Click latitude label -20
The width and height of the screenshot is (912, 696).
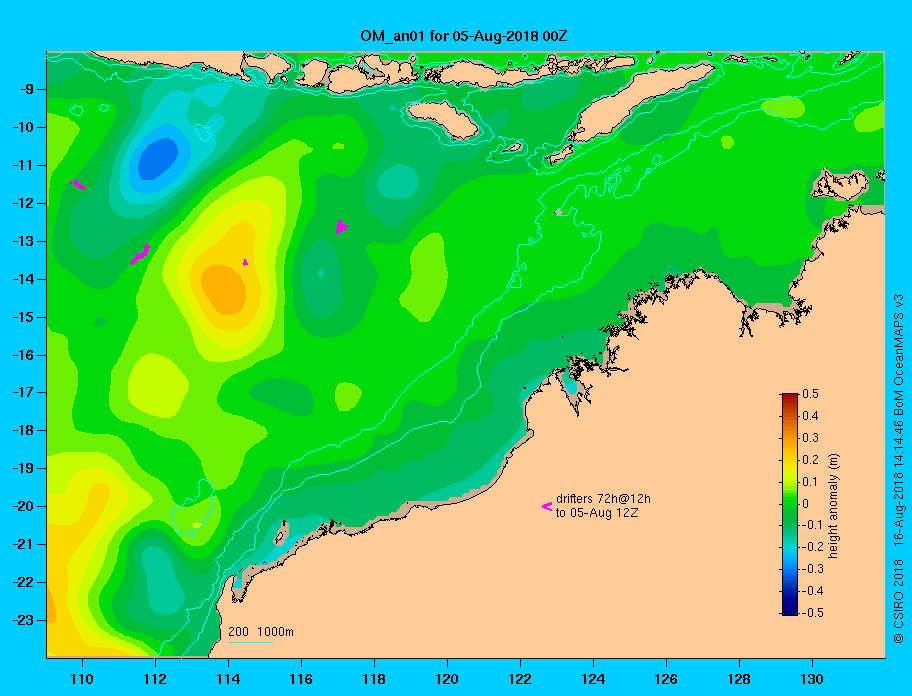pyautogui.click(x=24, y=506)
